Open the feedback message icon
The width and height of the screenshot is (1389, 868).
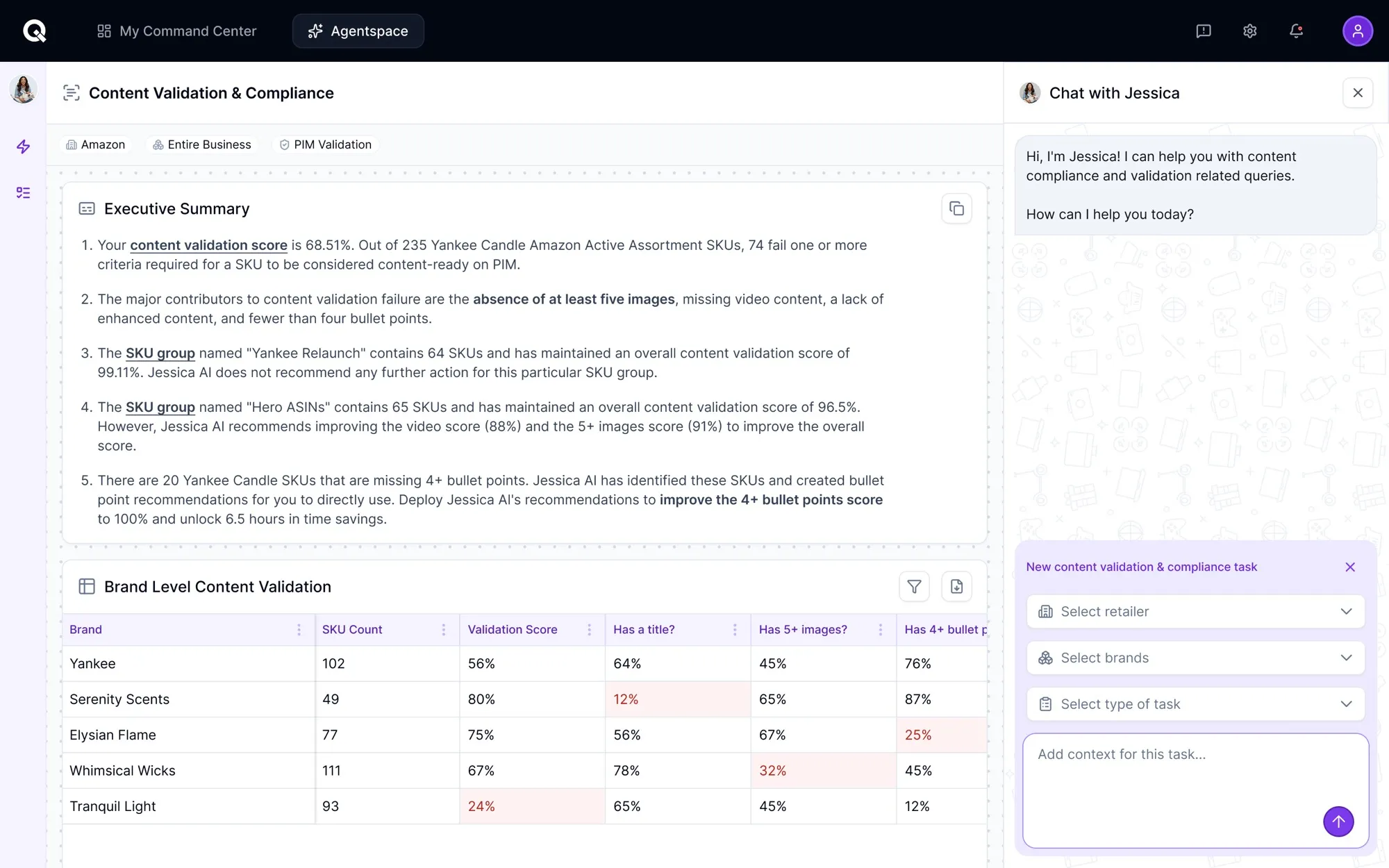pyautogui.click(x=1204, y=31)
